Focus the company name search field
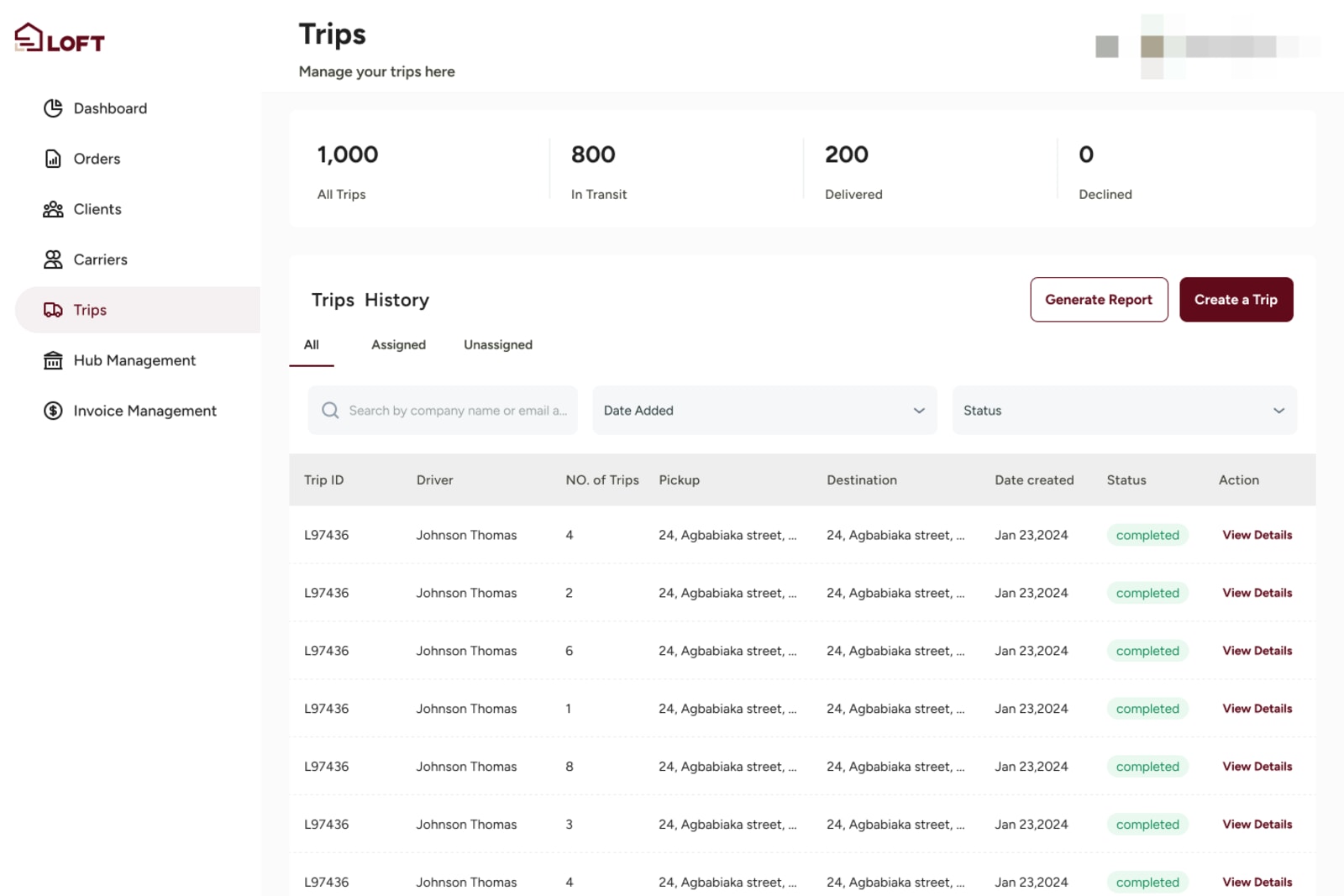This screenshot has width=1344, height=896. [443, 410]
